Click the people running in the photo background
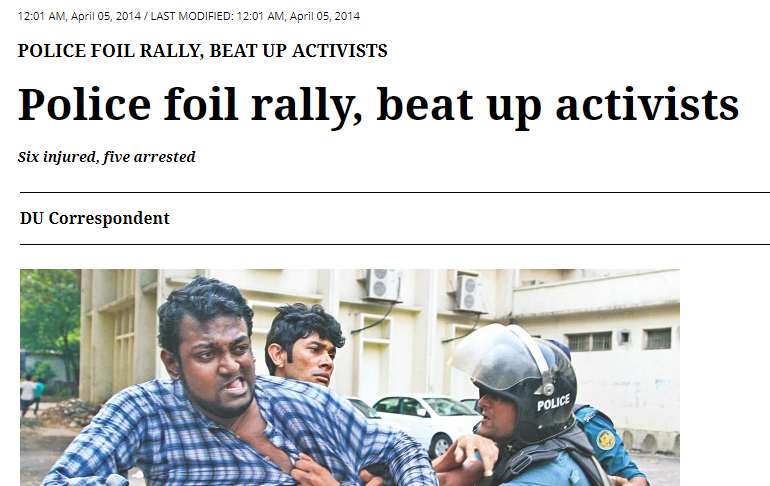Image resolution: width=770 pixels, height=486 pixels. click(x=32, y=393)
